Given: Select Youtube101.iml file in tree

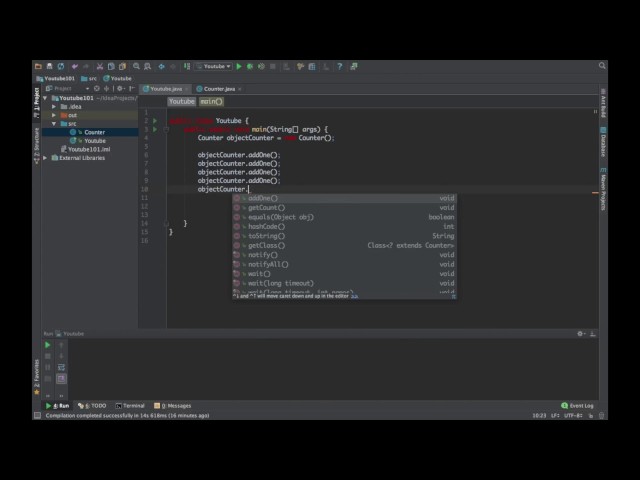Looking at the screenshot, I should click(x=90, y=149).
